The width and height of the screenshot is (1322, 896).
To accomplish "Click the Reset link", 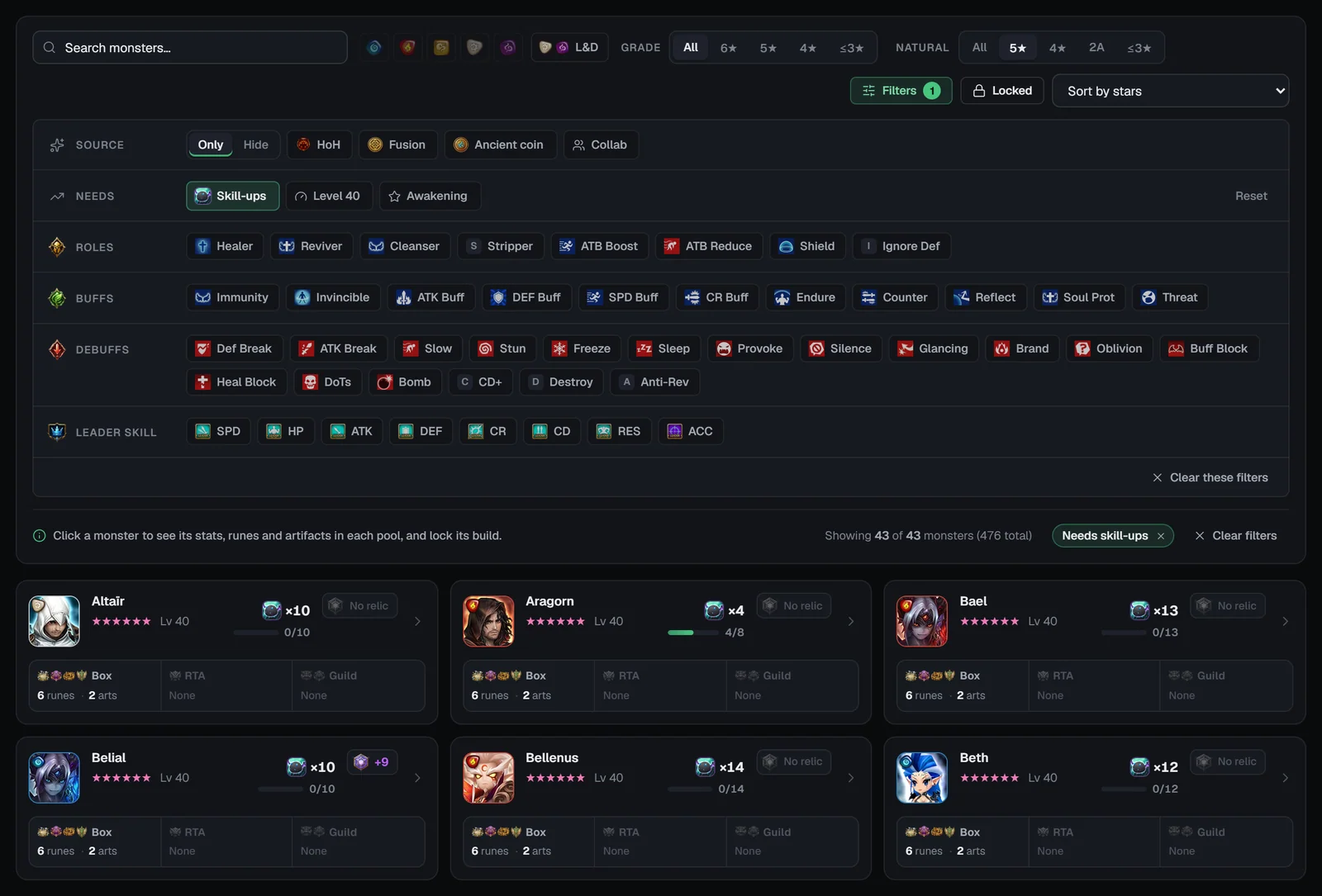I will click(1251, 196).
